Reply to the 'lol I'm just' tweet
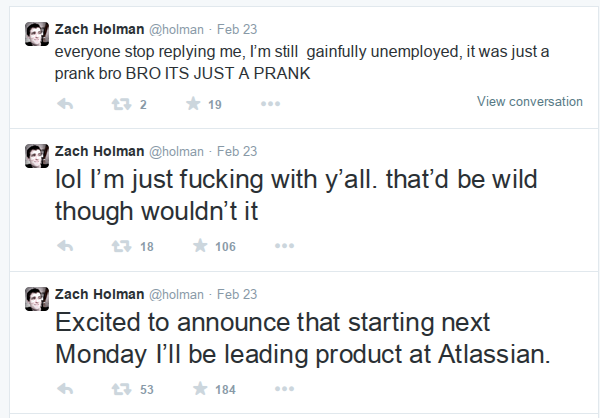This screenshot has width=600, height=418. click(x=65, y=246)
